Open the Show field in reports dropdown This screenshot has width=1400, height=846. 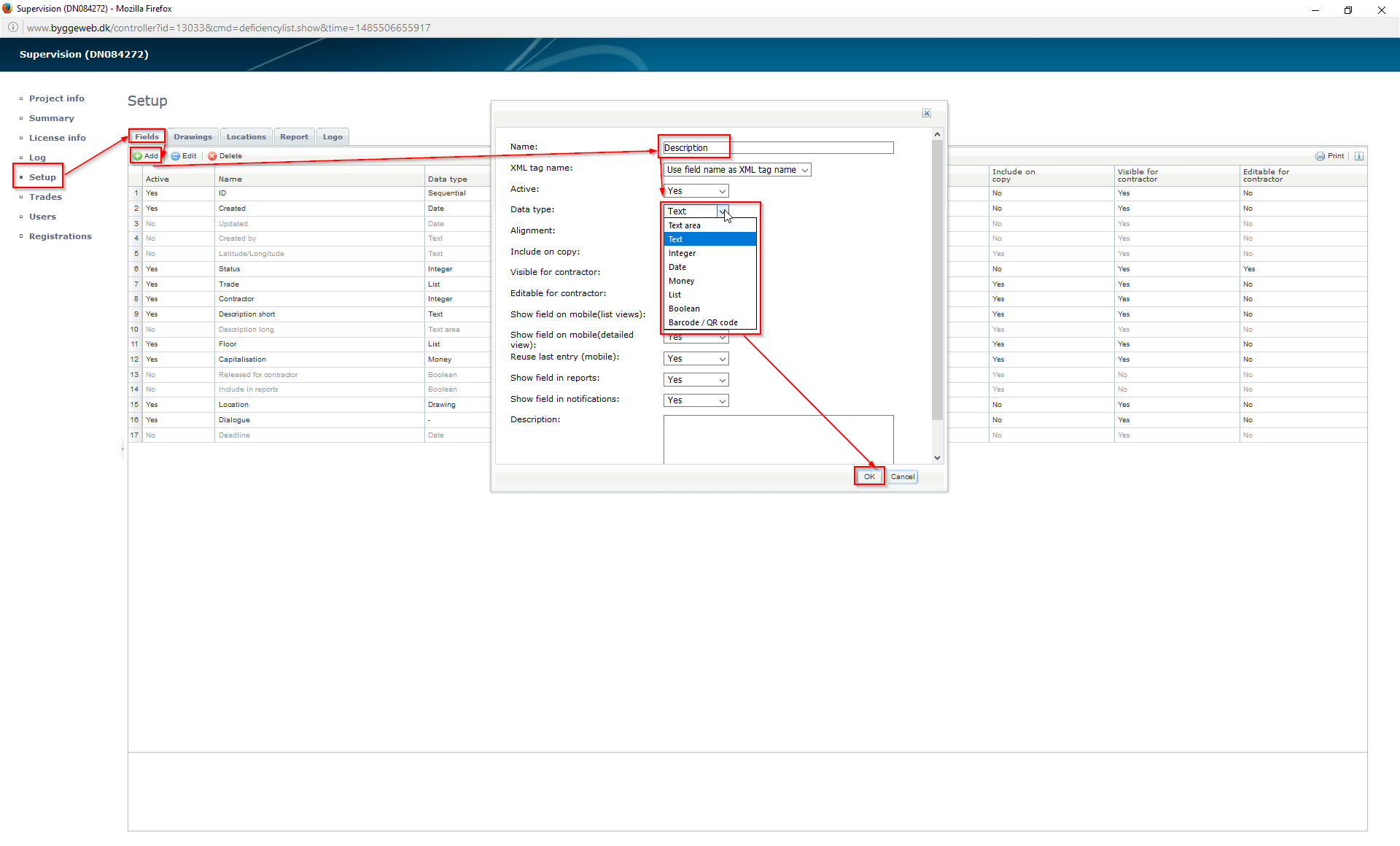coord(696,380)
